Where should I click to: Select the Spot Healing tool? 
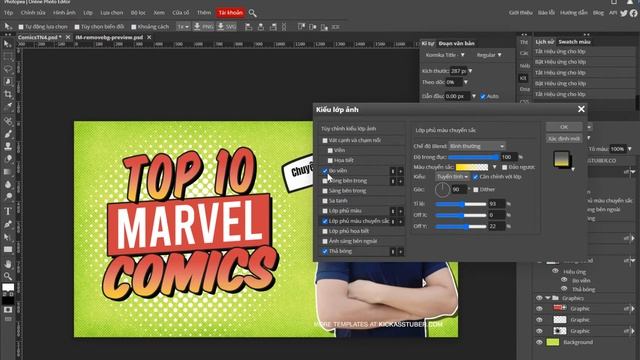click(8, 121)
